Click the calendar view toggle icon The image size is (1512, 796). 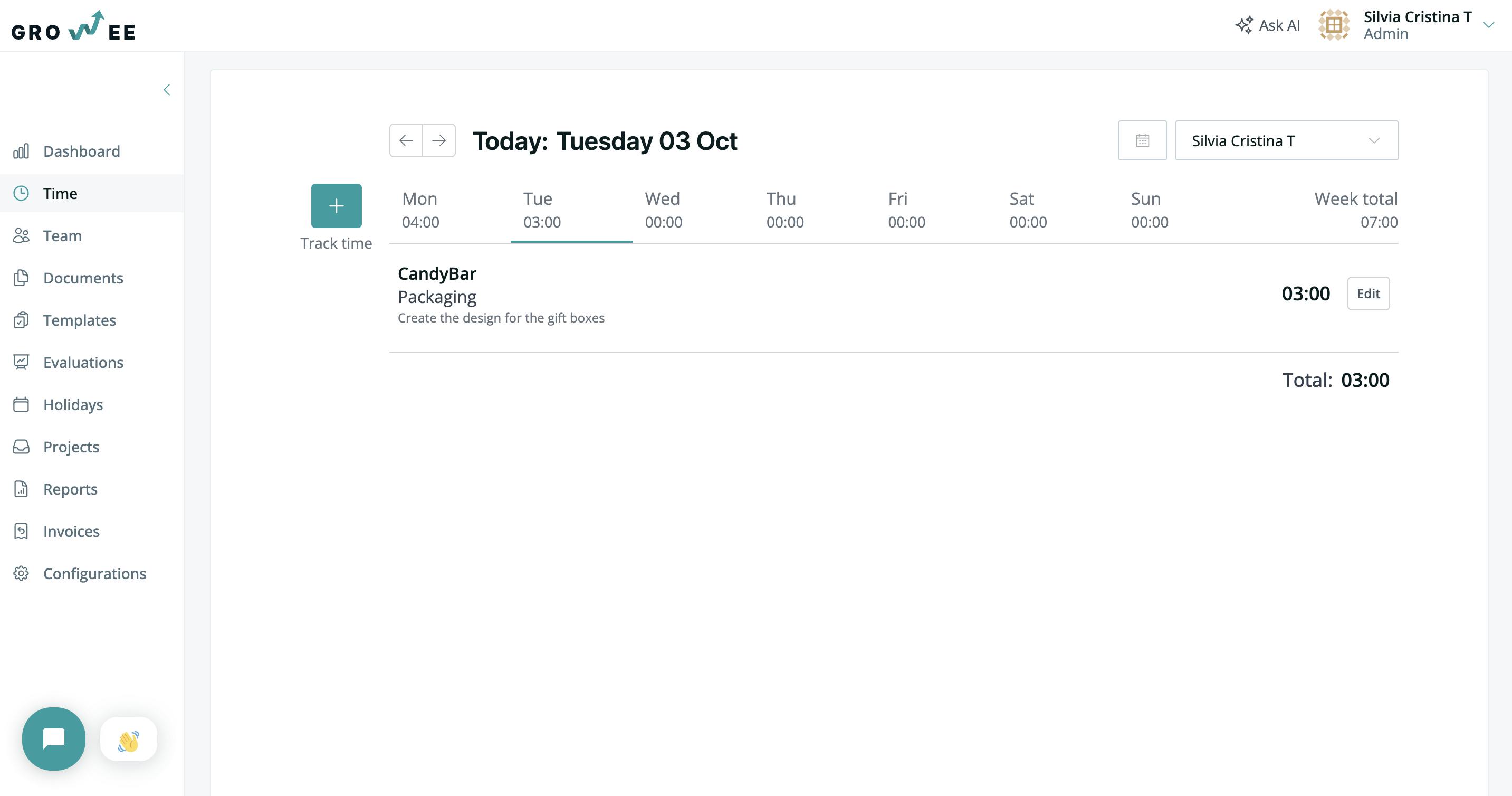click(1142, 140)
